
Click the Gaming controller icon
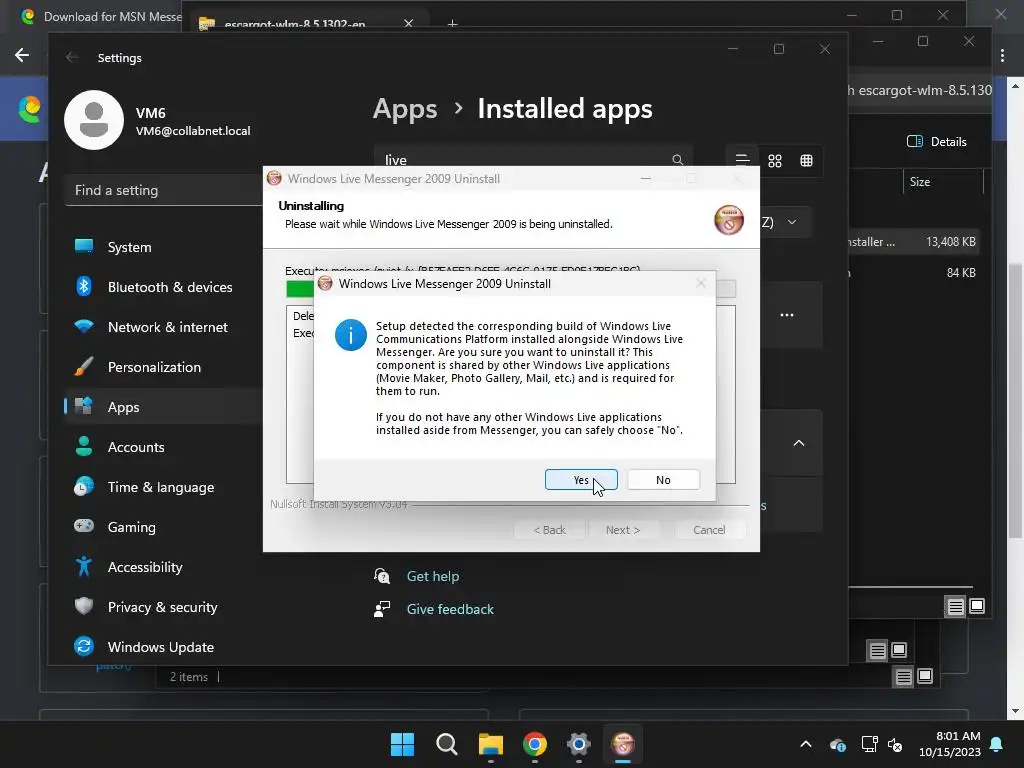coord(84,526)
